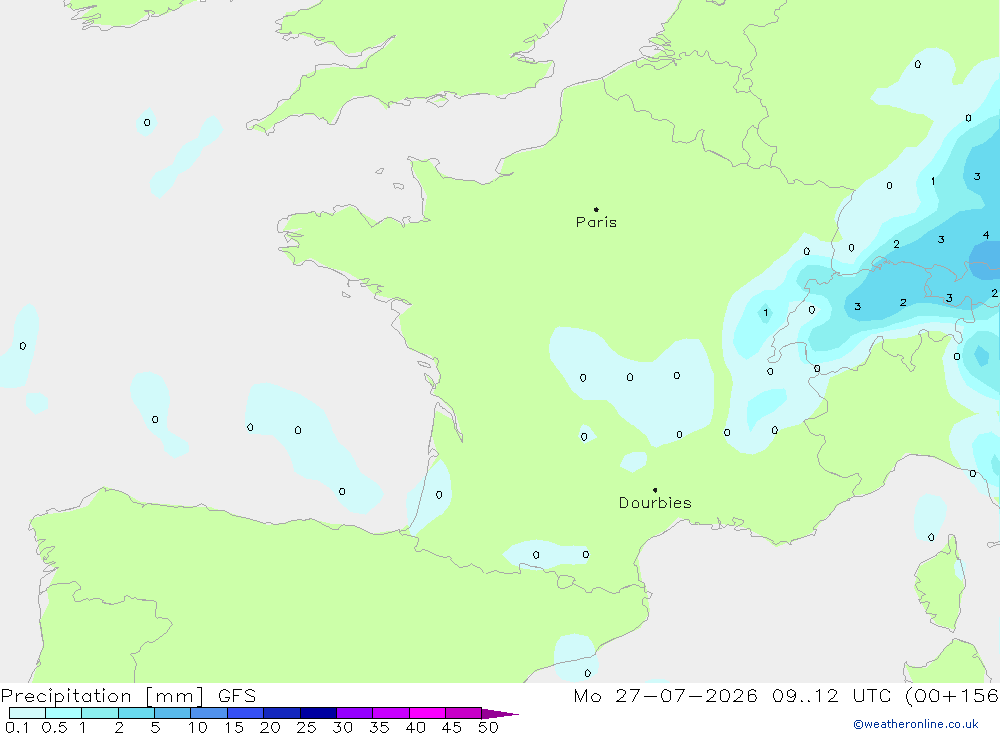The width and height of the screenshot is (1000, 733).
Task: Click the 'Precipitation [mm]' title text
Action: (x=102, y=696)
